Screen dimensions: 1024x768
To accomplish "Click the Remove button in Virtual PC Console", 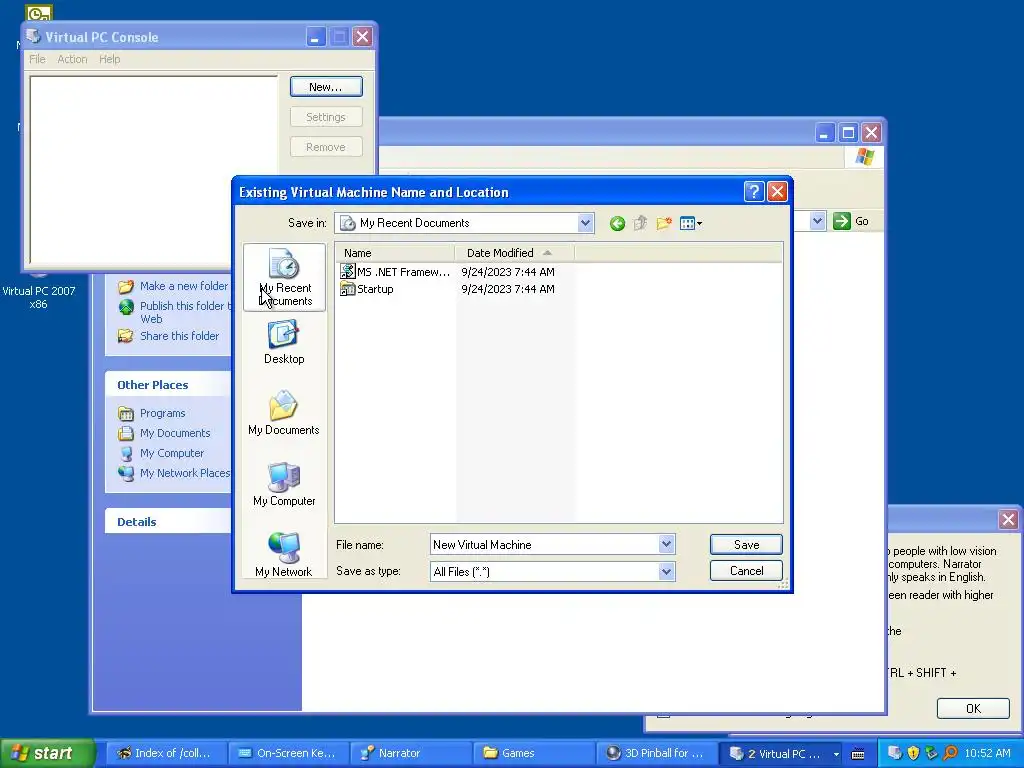I will tap(326, 147).
